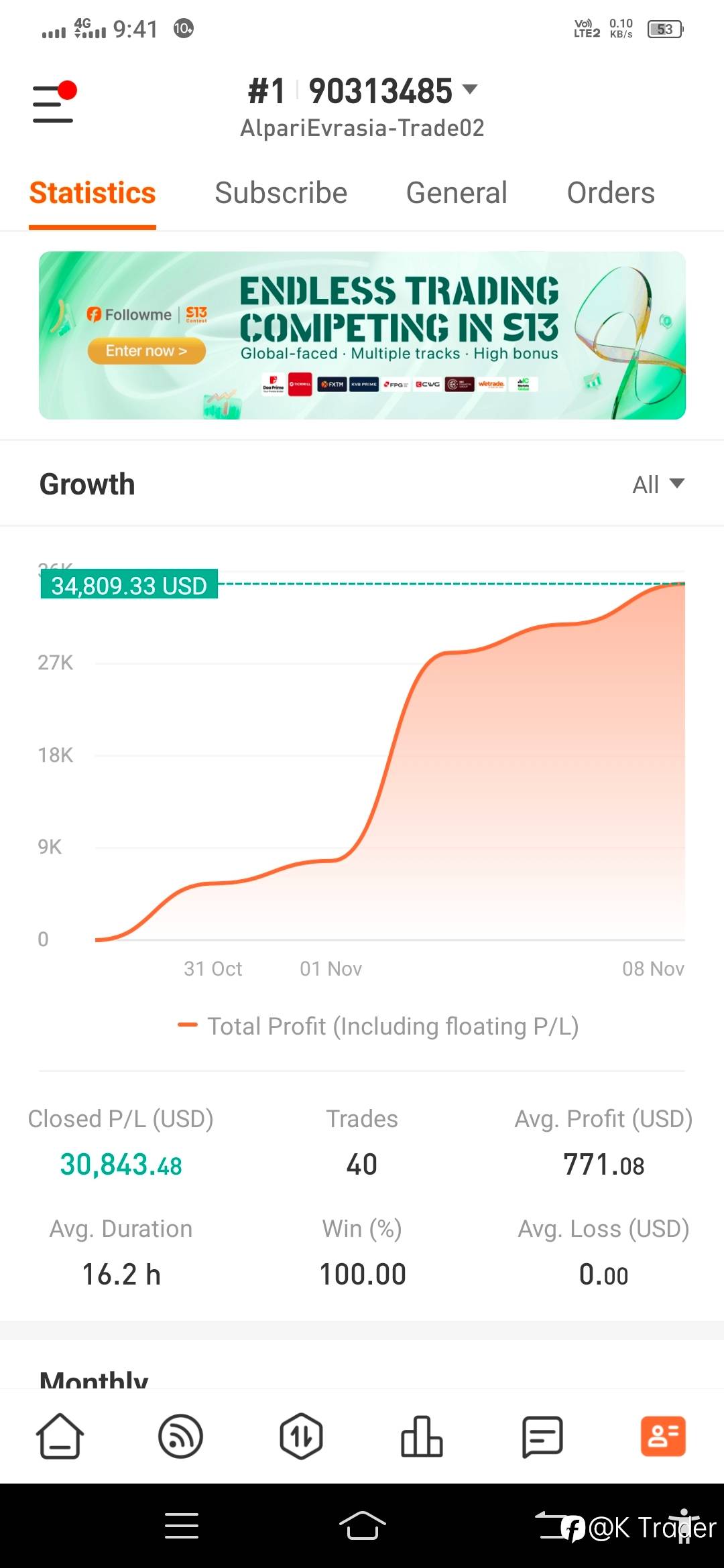Viewport: 724px width, 1568px height.
Task: Open the Orders tab
Action: pos(611,193)
